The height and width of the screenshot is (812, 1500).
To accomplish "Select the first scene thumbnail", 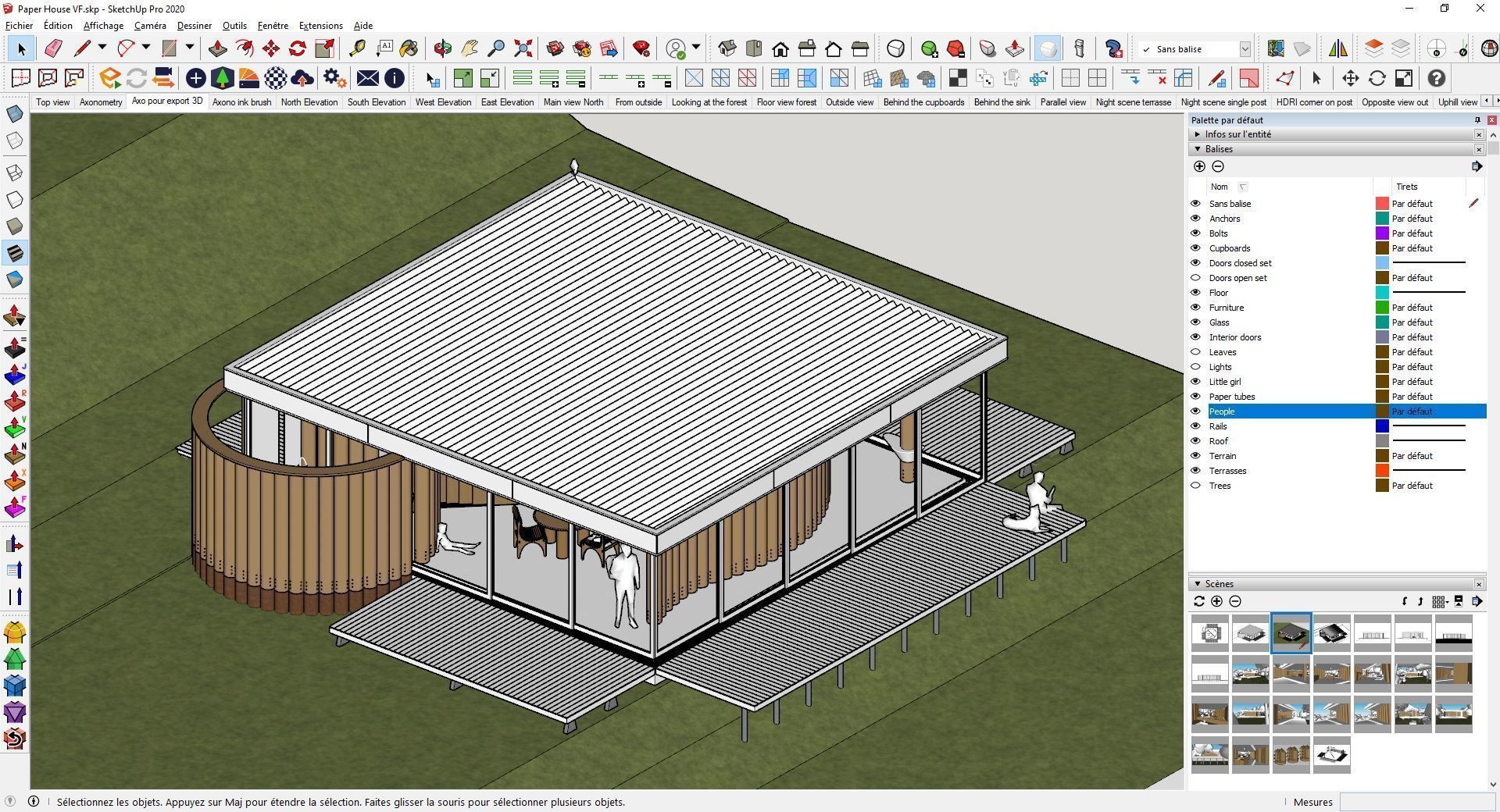I will click(1209, 633).
